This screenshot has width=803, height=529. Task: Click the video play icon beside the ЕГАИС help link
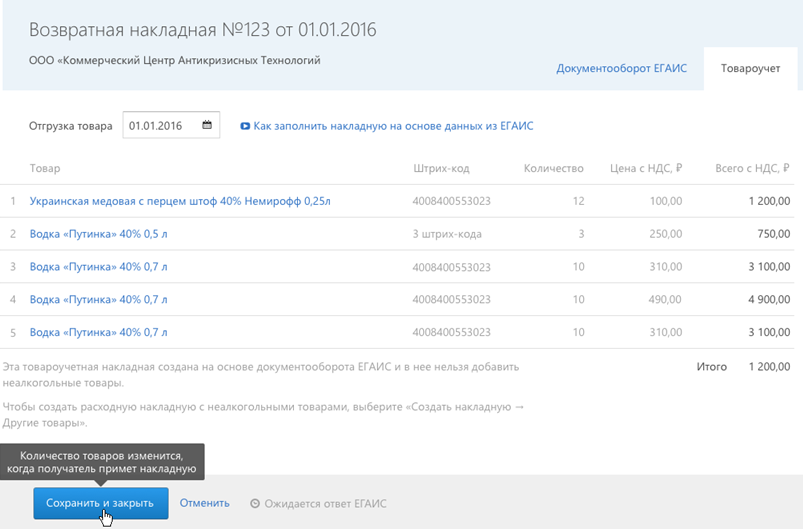[245, 126]
